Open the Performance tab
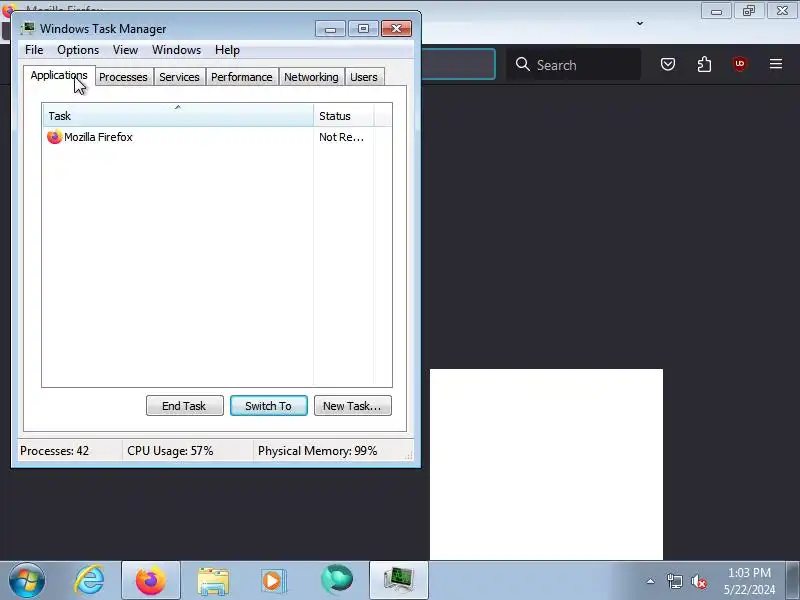The height and width of the screenshot is (600, 800). (241, 77)
